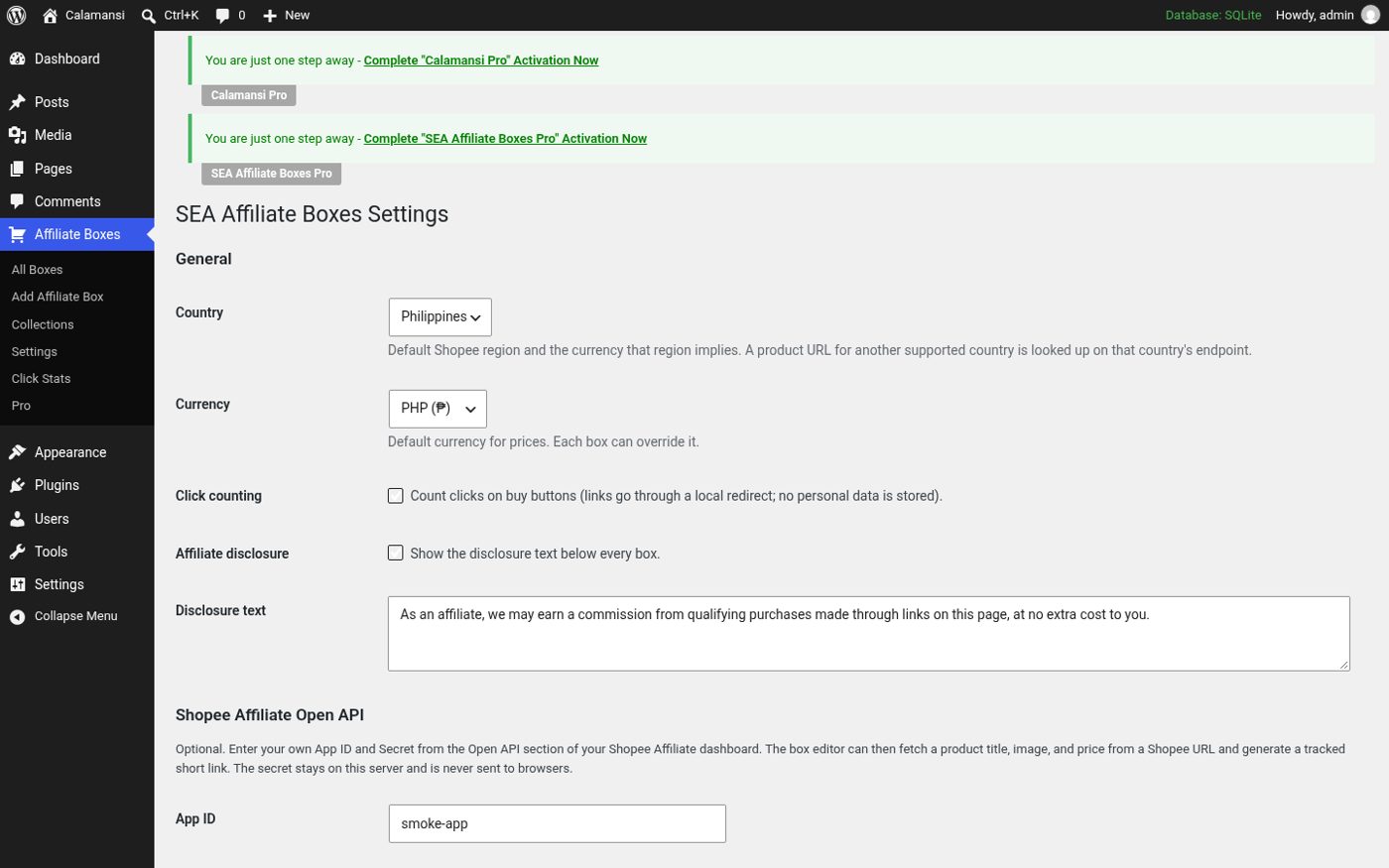Click the App ID input field
Viewport: 1389px width, 868px height.
[558, 823]
